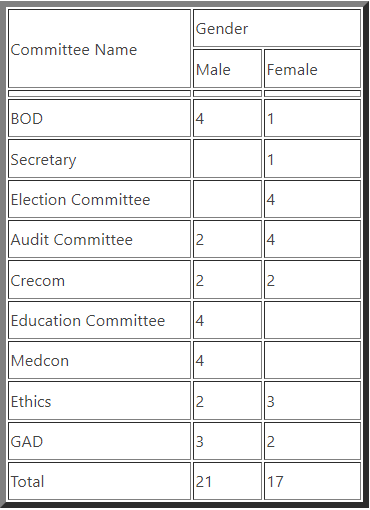370x510 pixels.
Task: Select the Medcon row label
Action: 99,360
